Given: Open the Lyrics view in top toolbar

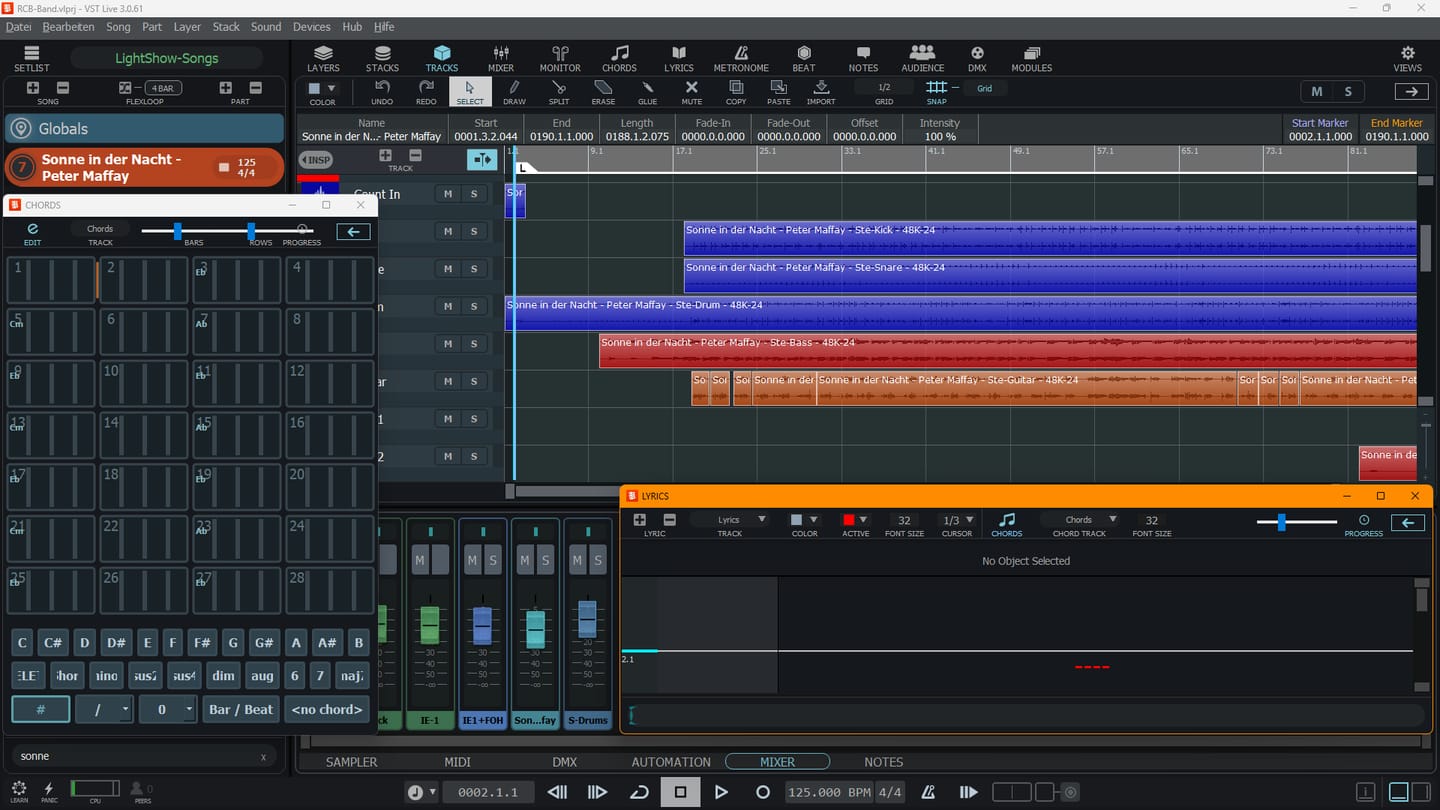Looking at the screenshot, I should (x=679, y=58).
